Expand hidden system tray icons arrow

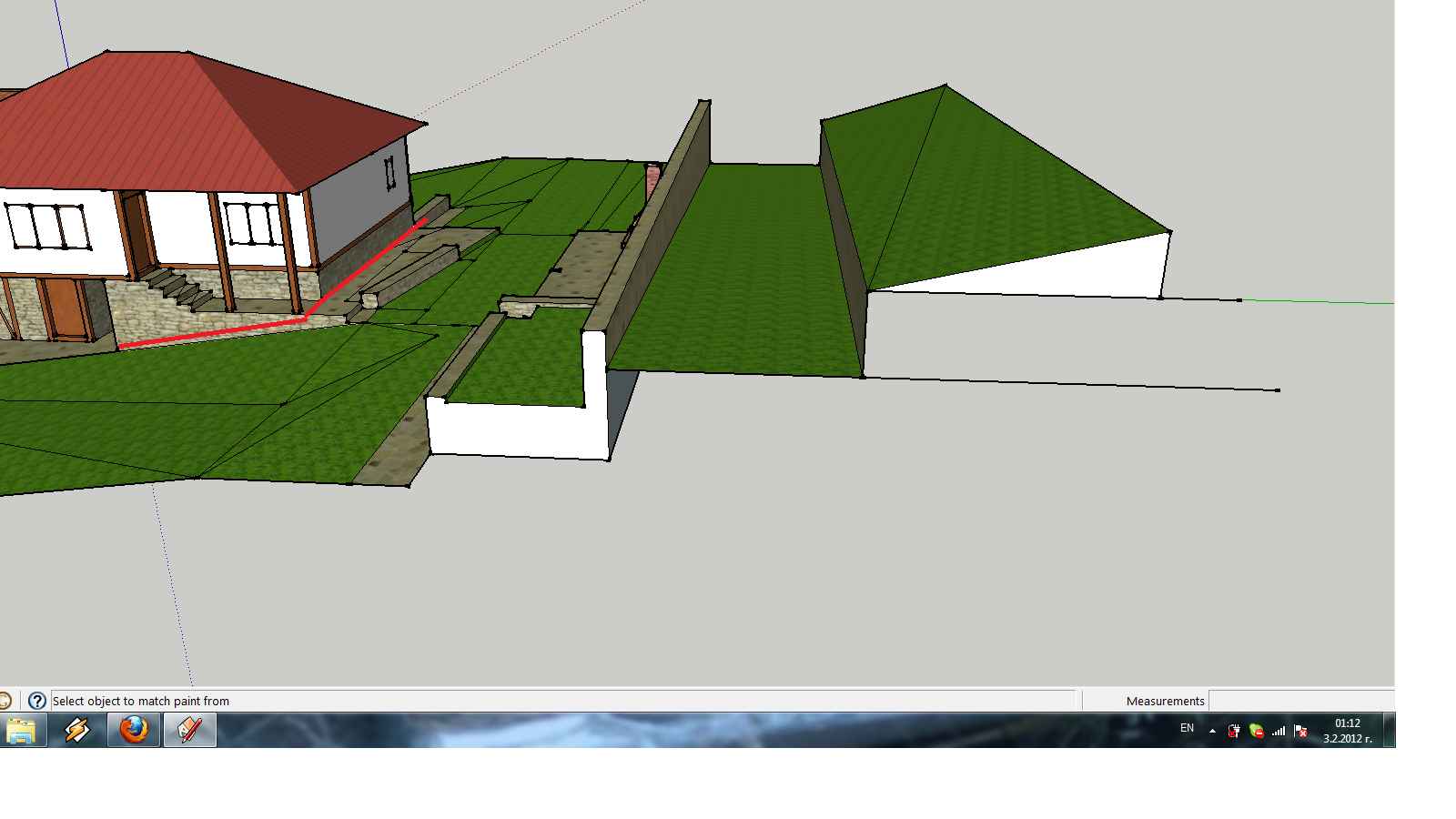tap(1212, 731)
